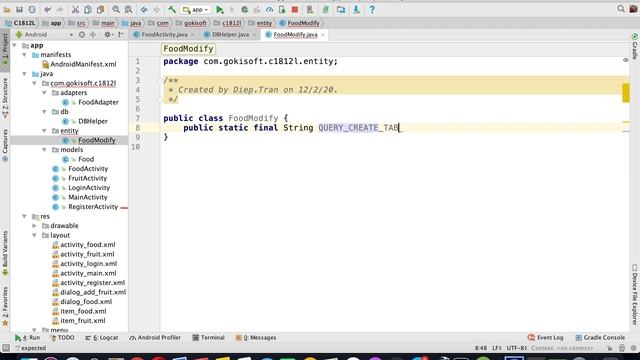640x360 pixels.
Task: Click the Find magnifier icon
Action: click(x=116, y=9)
